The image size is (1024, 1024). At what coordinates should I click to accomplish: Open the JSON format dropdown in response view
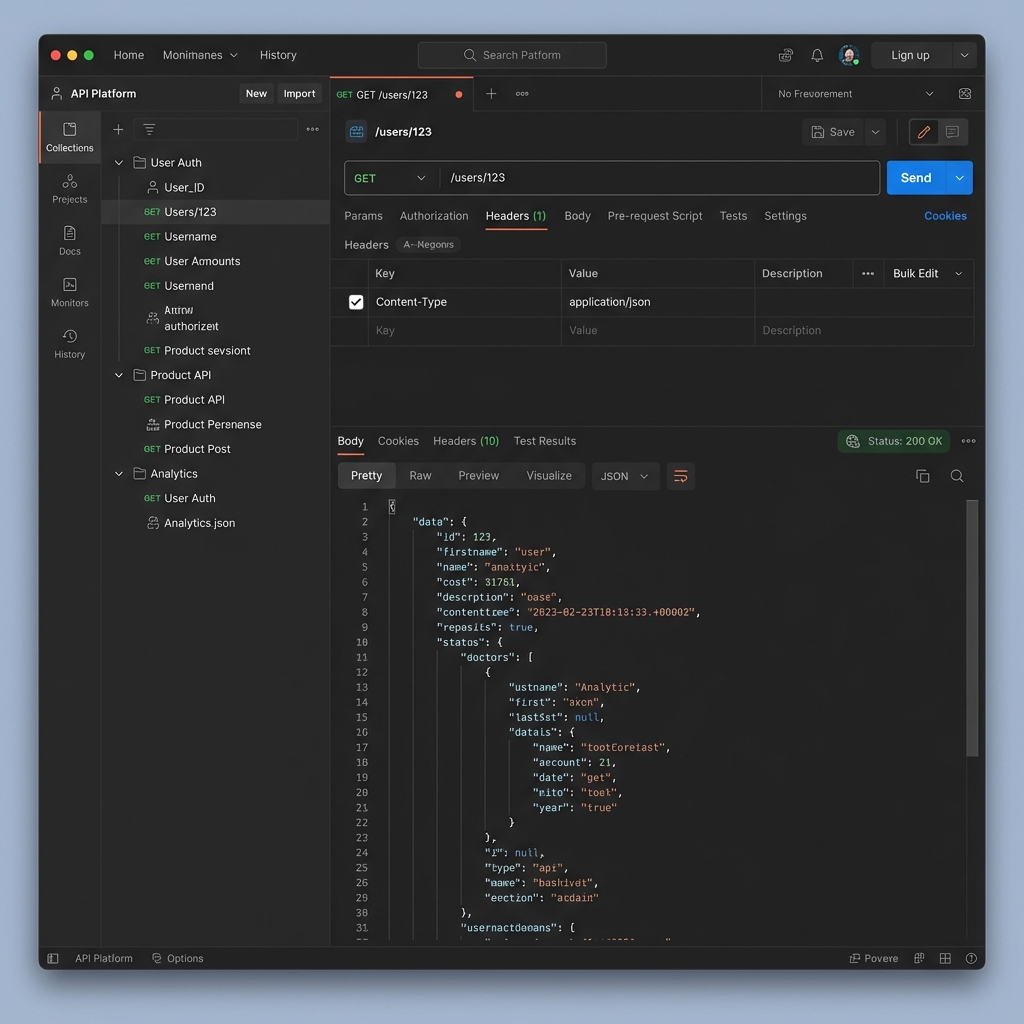point(624,476)
